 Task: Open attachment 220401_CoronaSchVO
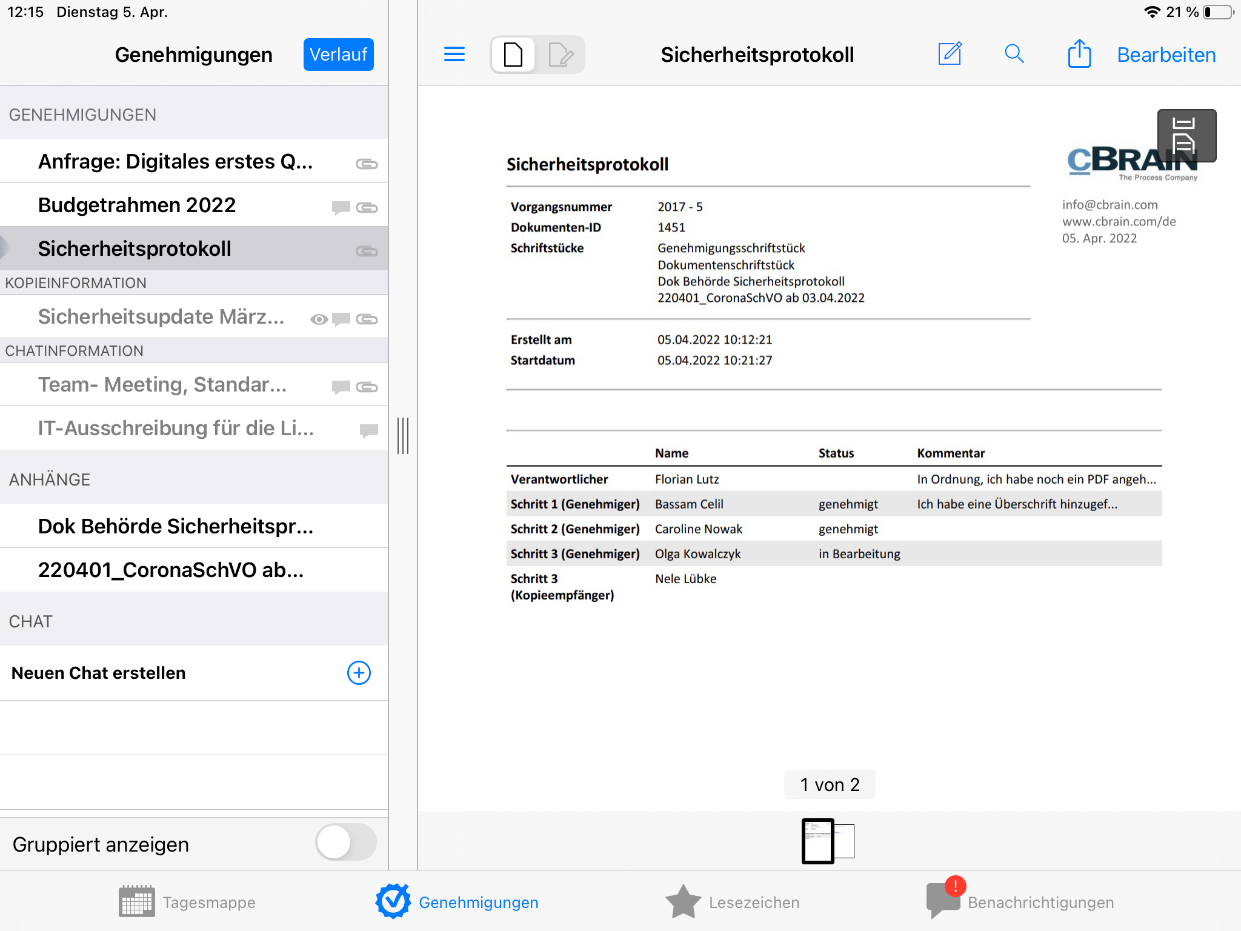(171, 570)
